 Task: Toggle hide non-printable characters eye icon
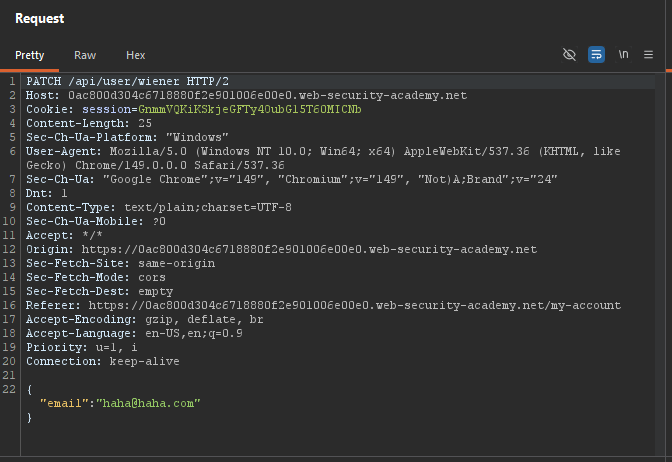[x=569, y=55]
